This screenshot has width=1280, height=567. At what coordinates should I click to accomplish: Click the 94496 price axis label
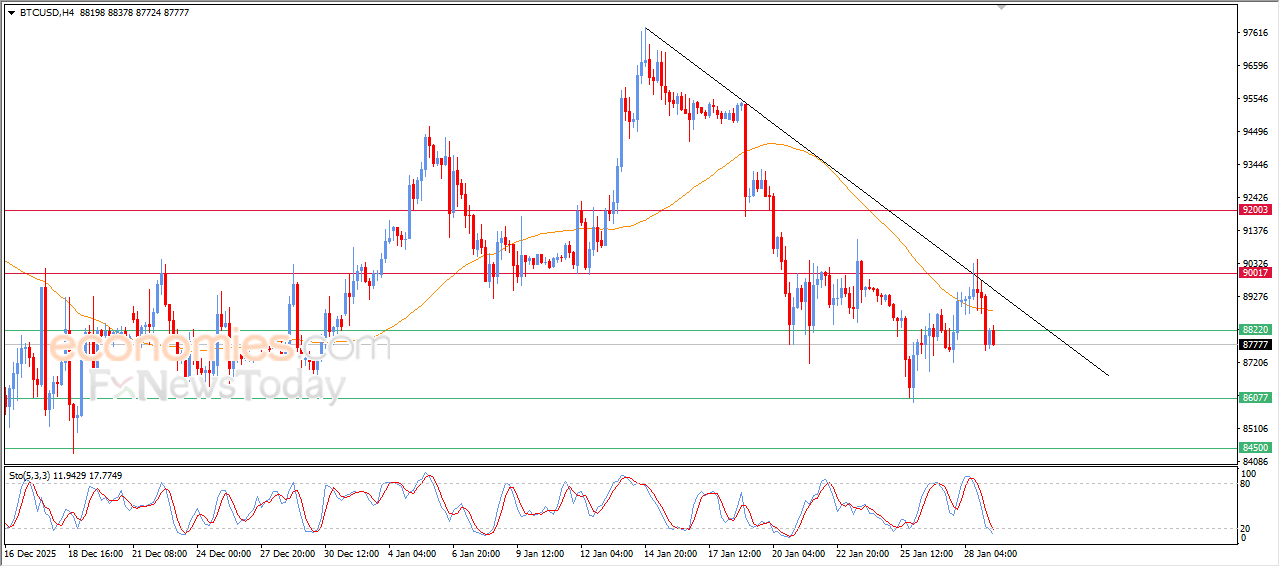(1255, 132)
